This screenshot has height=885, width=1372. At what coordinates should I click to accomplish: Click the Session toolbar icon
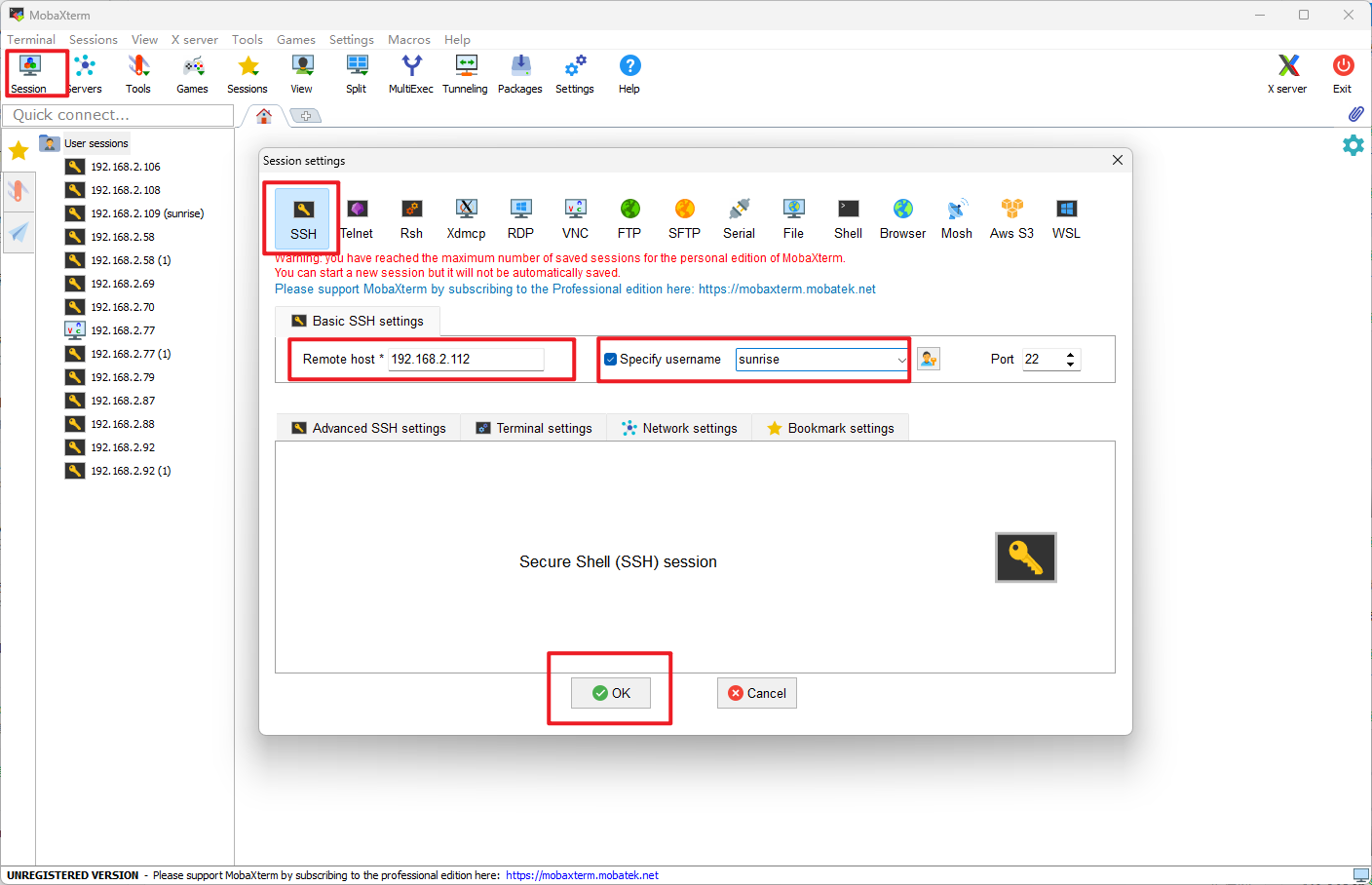coord(29,74)
